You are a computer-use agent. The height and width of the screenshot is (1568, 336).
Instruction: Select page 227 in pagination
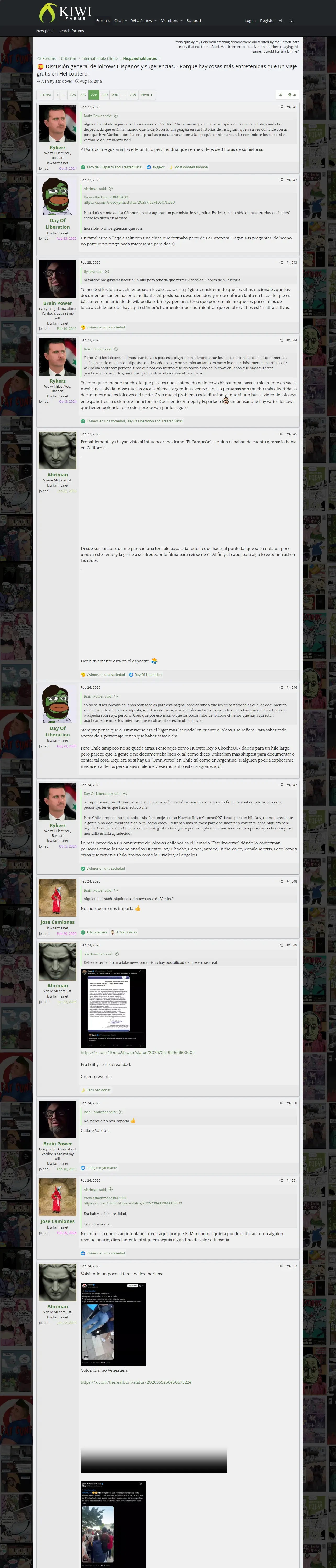pyautogui.click(x=83, y=95)
